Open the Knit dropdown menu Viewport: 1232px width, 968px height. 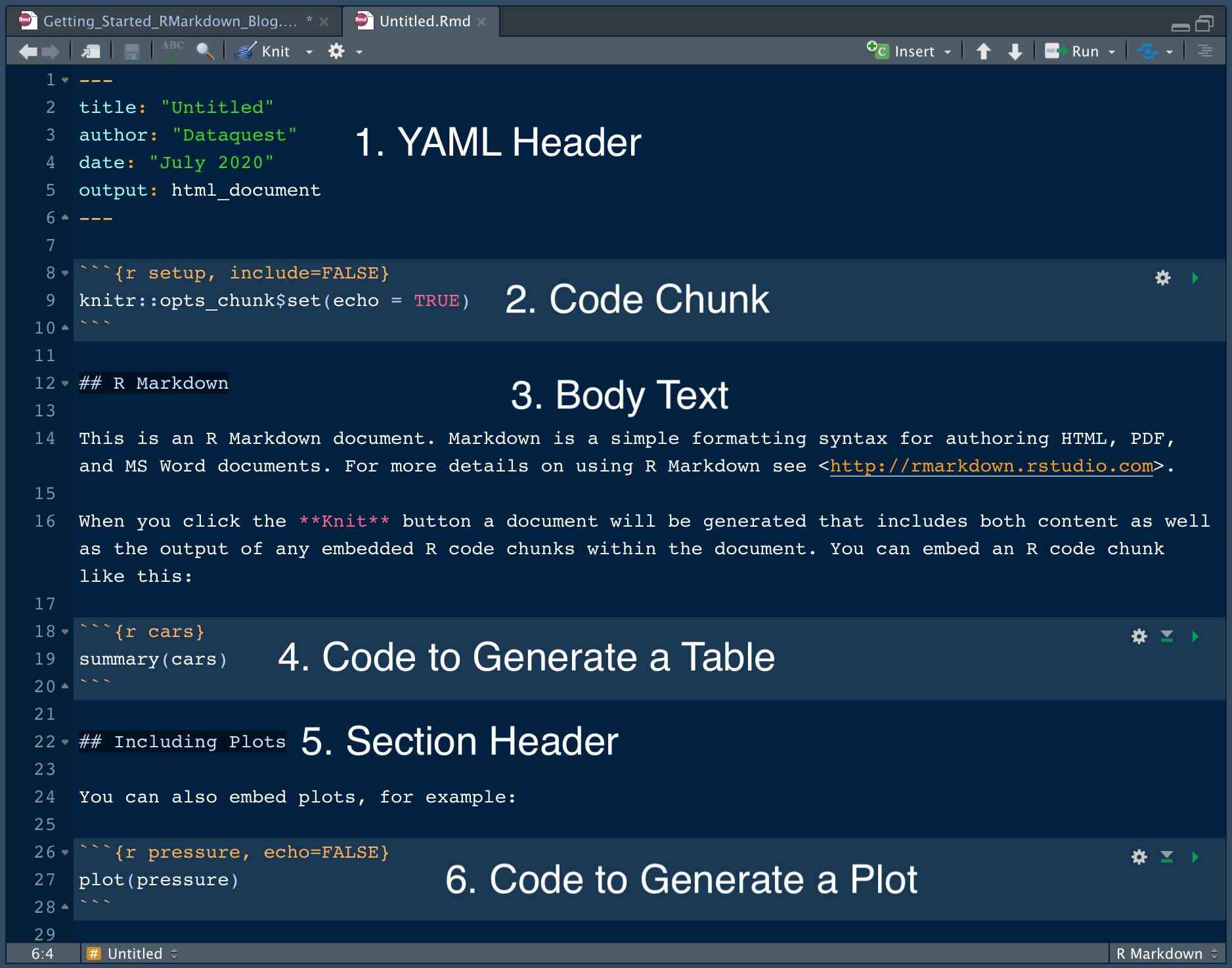tap(309, 51)
